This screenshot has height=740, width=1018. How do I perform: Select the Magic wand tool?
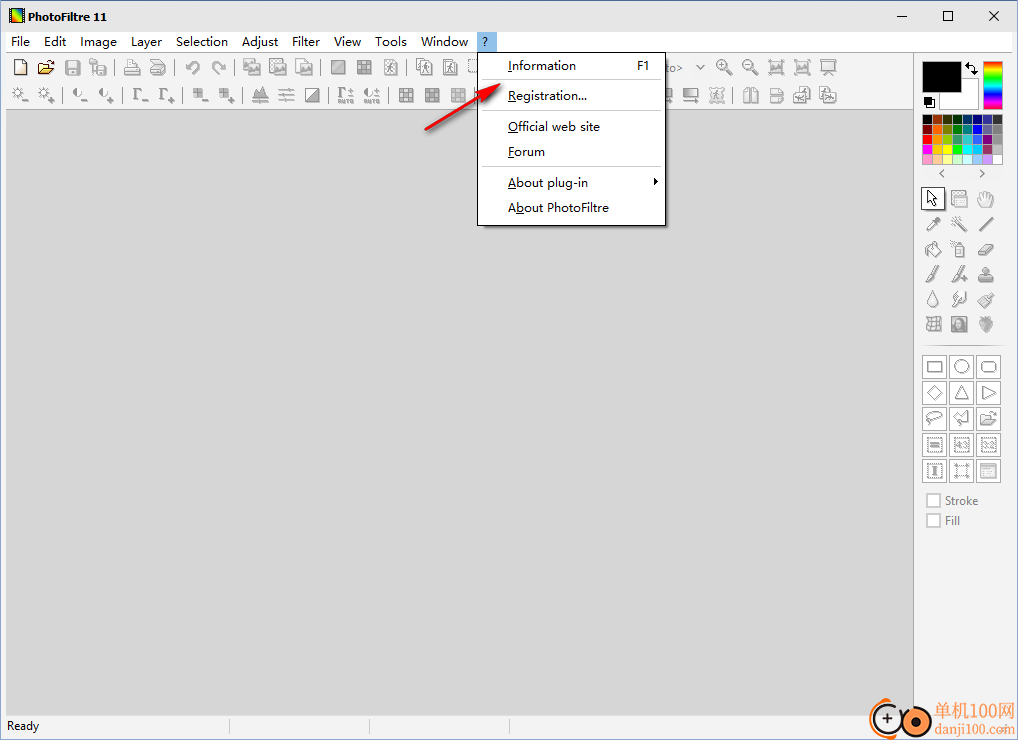coord(959,225)
